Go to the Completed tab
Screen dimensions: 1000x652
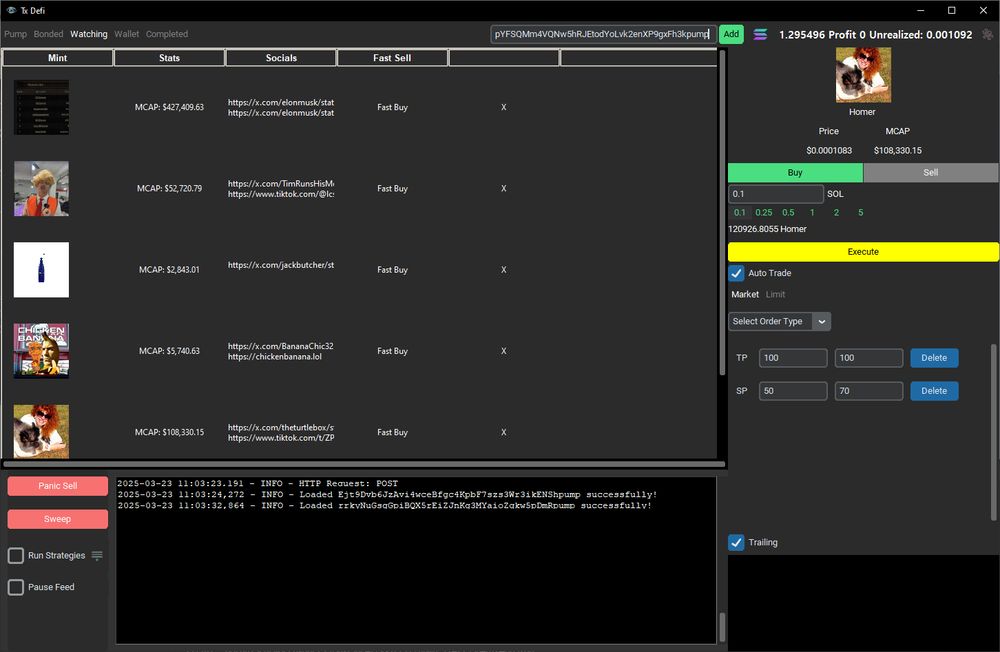[166, 34]
